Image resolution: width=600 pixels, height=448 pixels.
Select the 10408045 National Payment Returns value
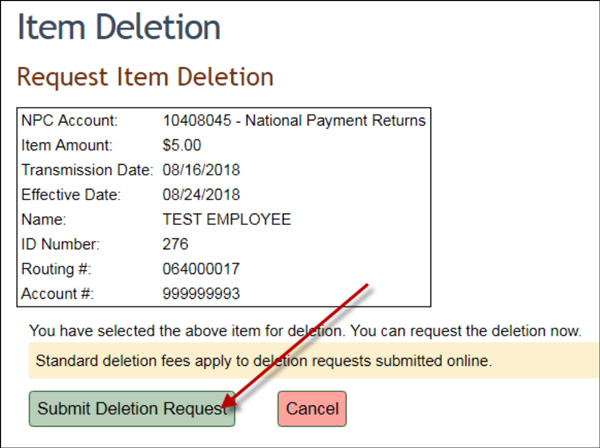[294, 121]
